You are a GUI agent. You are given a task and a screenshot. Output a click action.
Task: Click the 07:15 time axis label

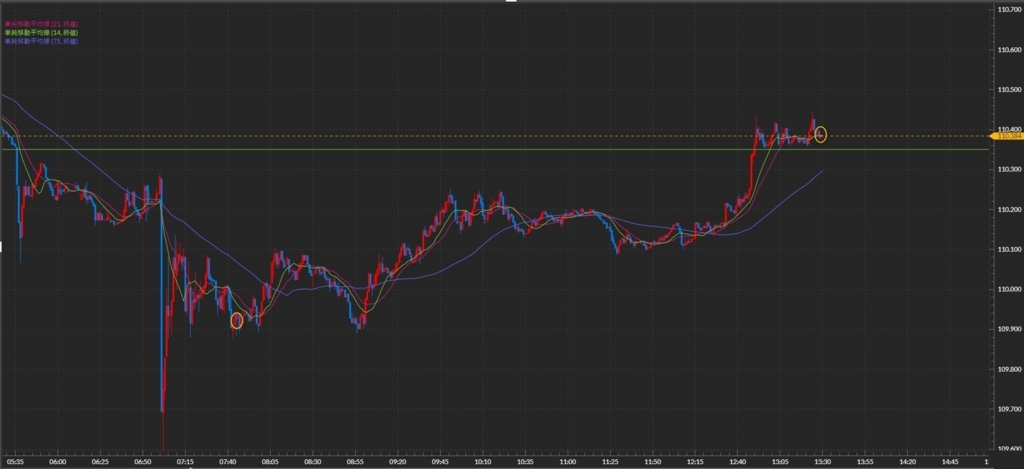(x=185, y=461)
